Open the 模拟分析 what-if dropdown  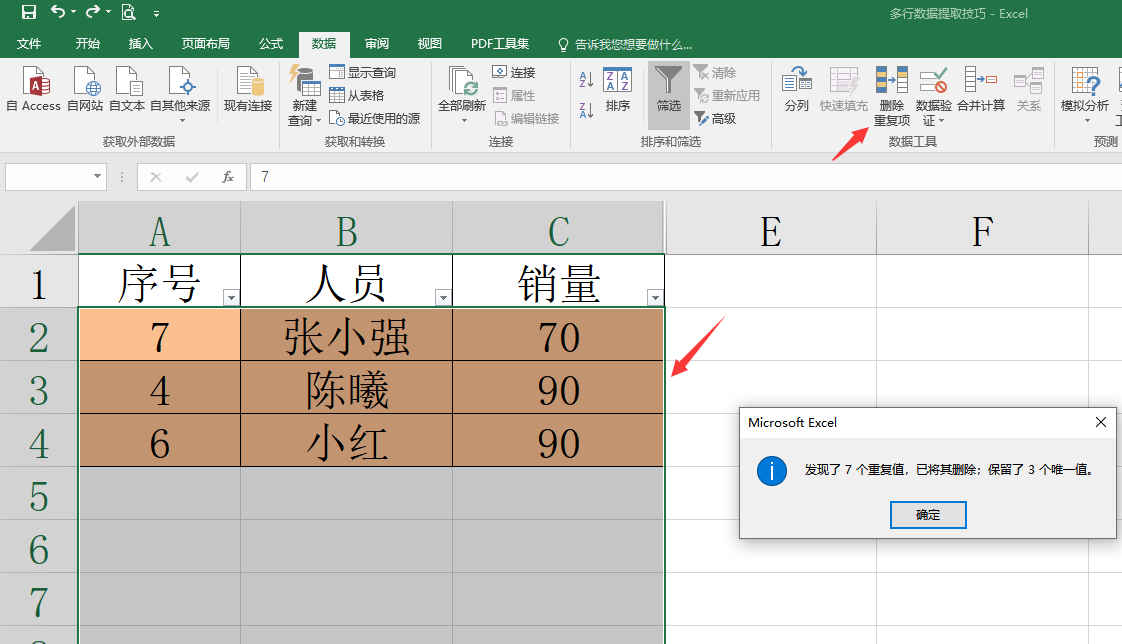click(1085, 94)
